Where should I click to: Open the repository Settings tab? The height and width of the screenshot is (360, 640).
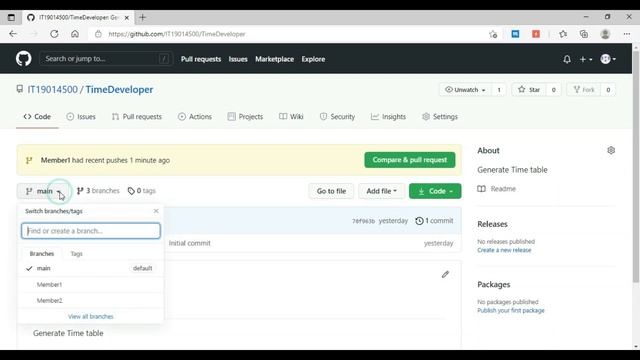click(440, 117)
